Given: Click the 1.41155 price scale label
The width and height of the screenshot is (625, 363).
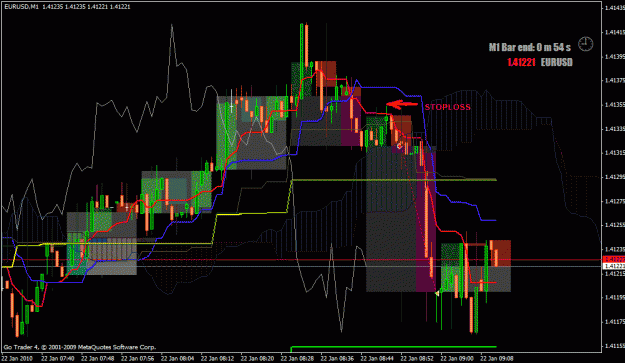Looking at the screenshot, I should click(x=615, y=345).
